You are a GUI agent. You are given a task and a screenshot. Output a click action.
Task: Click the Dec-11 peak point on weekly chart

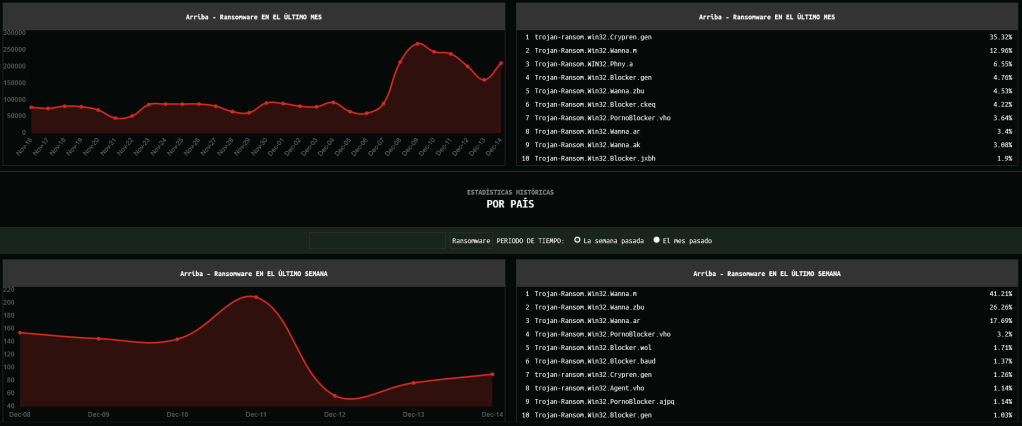coord(256,297)
